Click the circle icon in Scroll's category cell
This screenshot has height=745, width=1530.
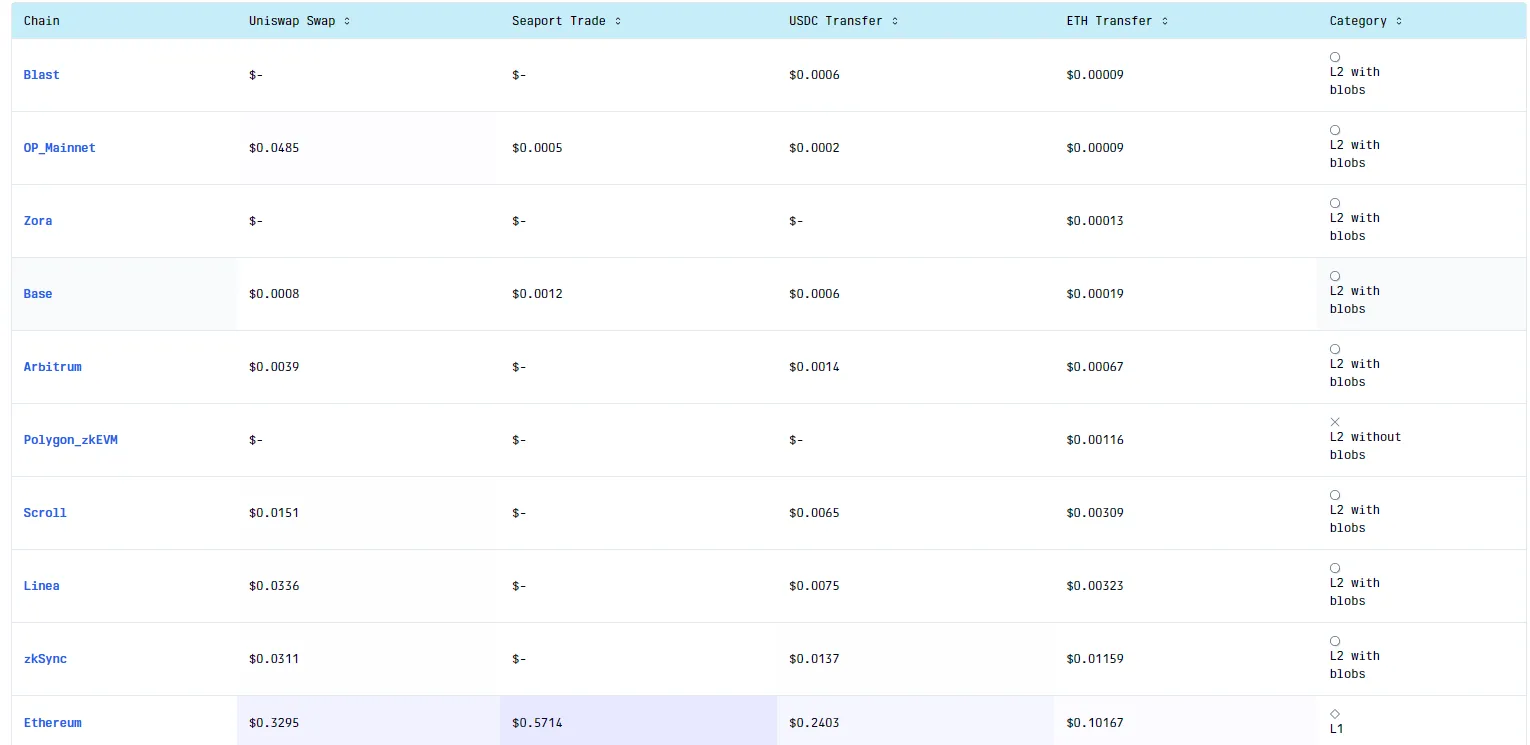coord(1335,495)
